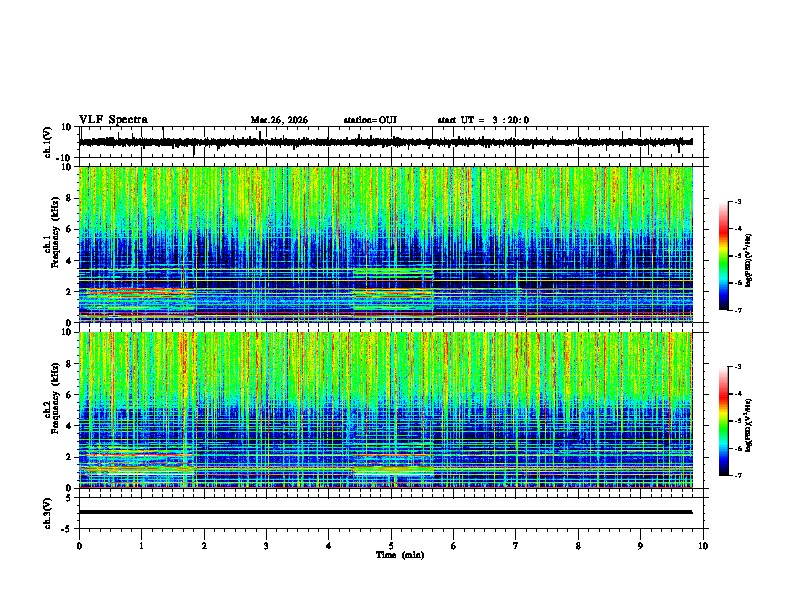Click ch.2 colorbar bottom label "-7"
Viewport: 792px width, 612px height.
(x=737, y=476)
